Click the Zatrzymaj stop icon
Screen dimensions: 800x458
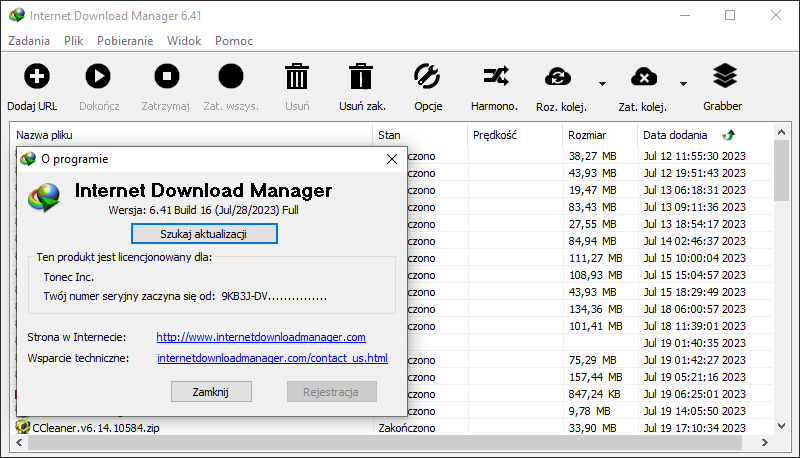pyautogui.click(x=167, y=77)
